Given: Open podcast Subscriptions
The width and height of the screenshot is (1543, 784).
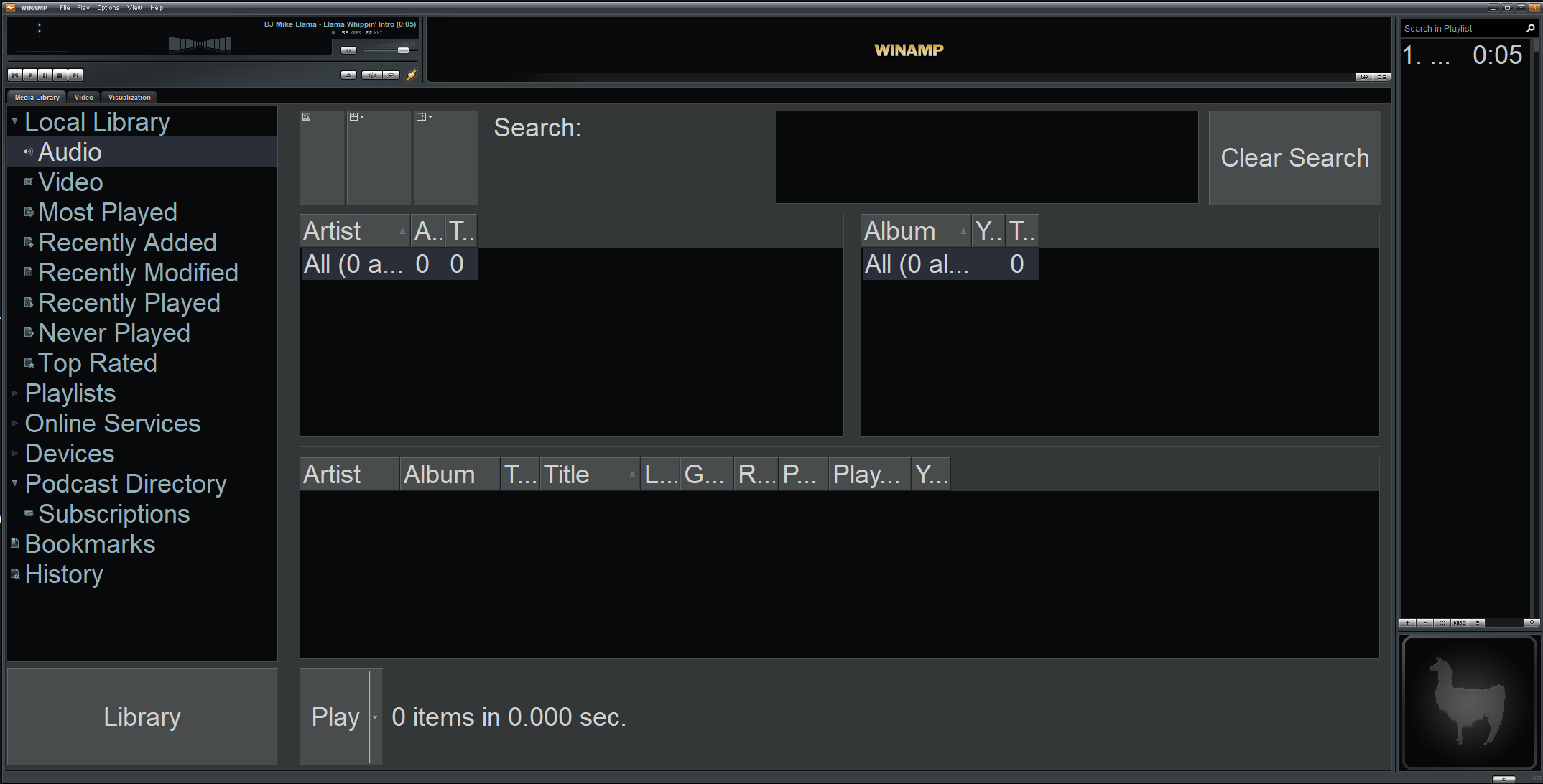Looking at the screenshot, I should tap(113, 514).
